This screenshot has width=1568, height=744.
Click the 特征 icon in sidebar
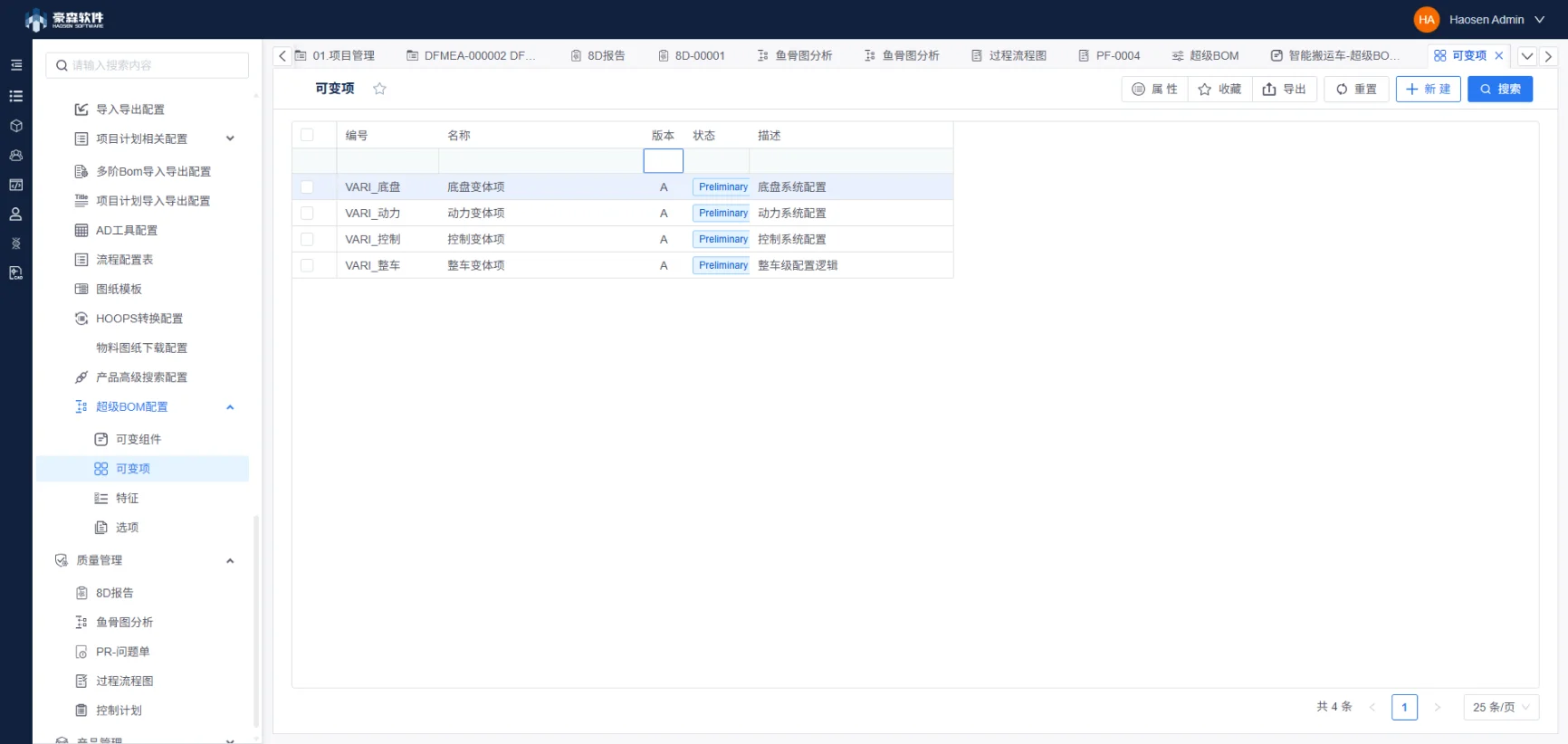point(101,498)
